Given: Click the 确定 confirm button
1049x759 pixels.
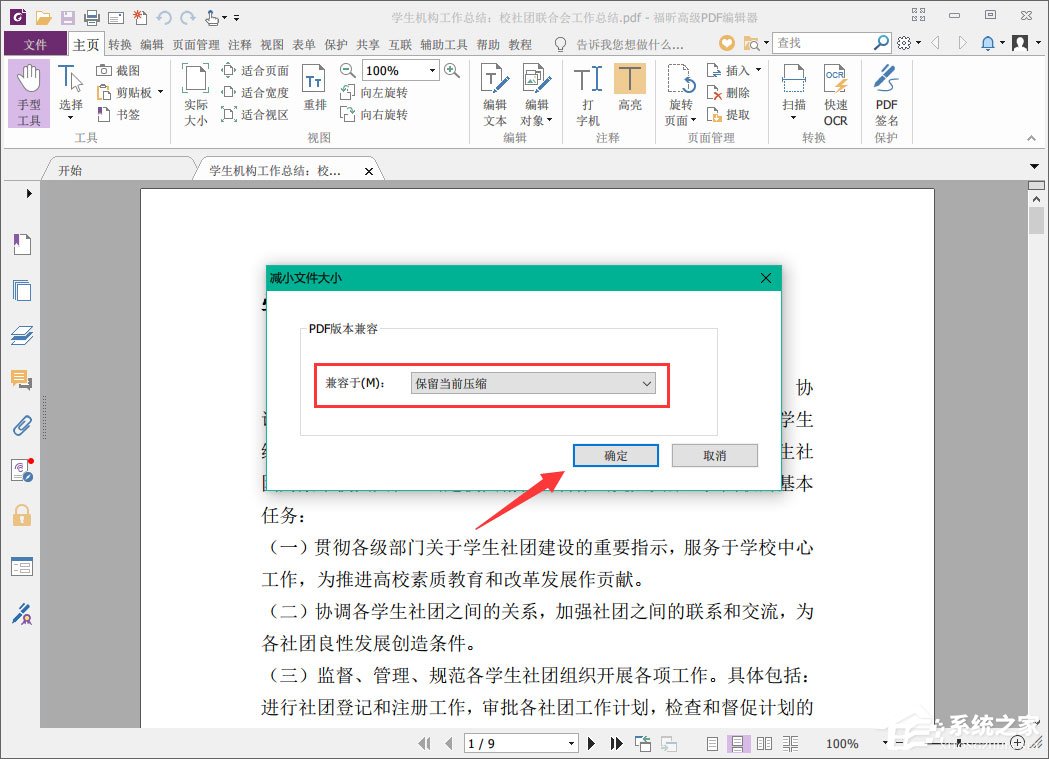Looking at the screenshot, I should pyautogui.click(x=615, y=455).
